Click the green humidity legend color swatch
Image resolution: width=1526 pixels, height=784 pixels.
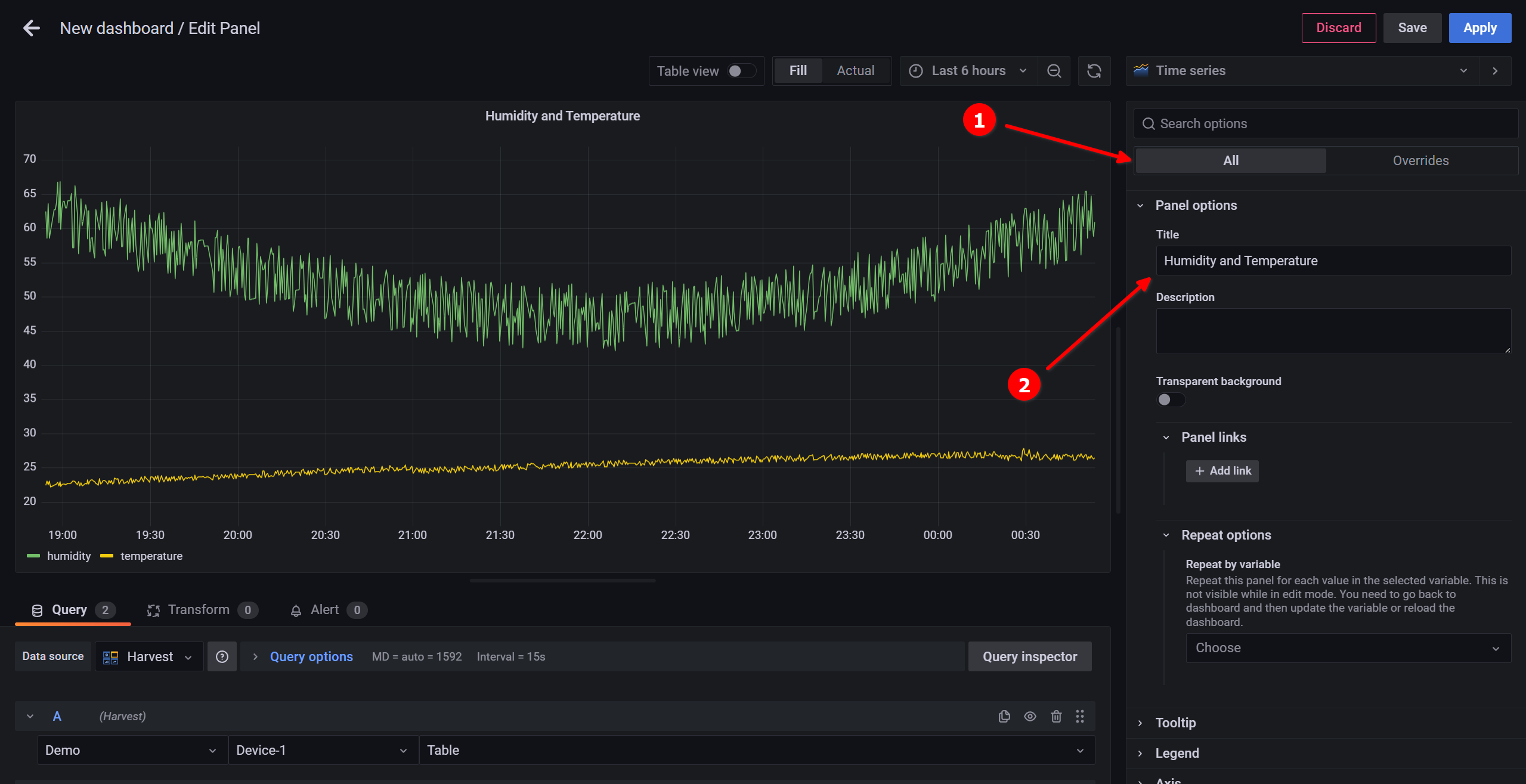(33, 556)
